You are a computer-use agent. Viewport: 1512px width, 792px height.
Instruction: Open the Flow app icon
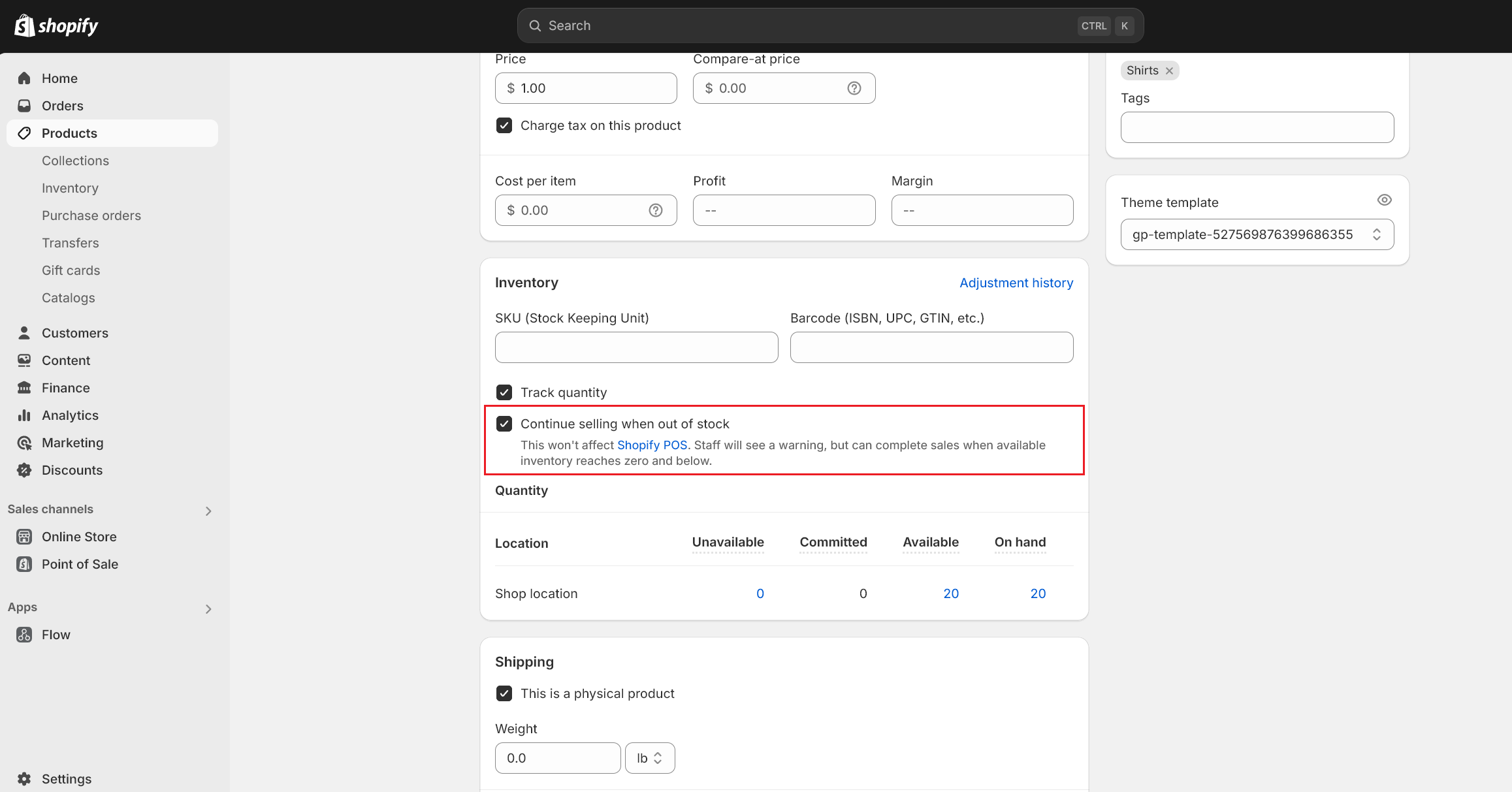pyautogui.click(x=24, y=635)
